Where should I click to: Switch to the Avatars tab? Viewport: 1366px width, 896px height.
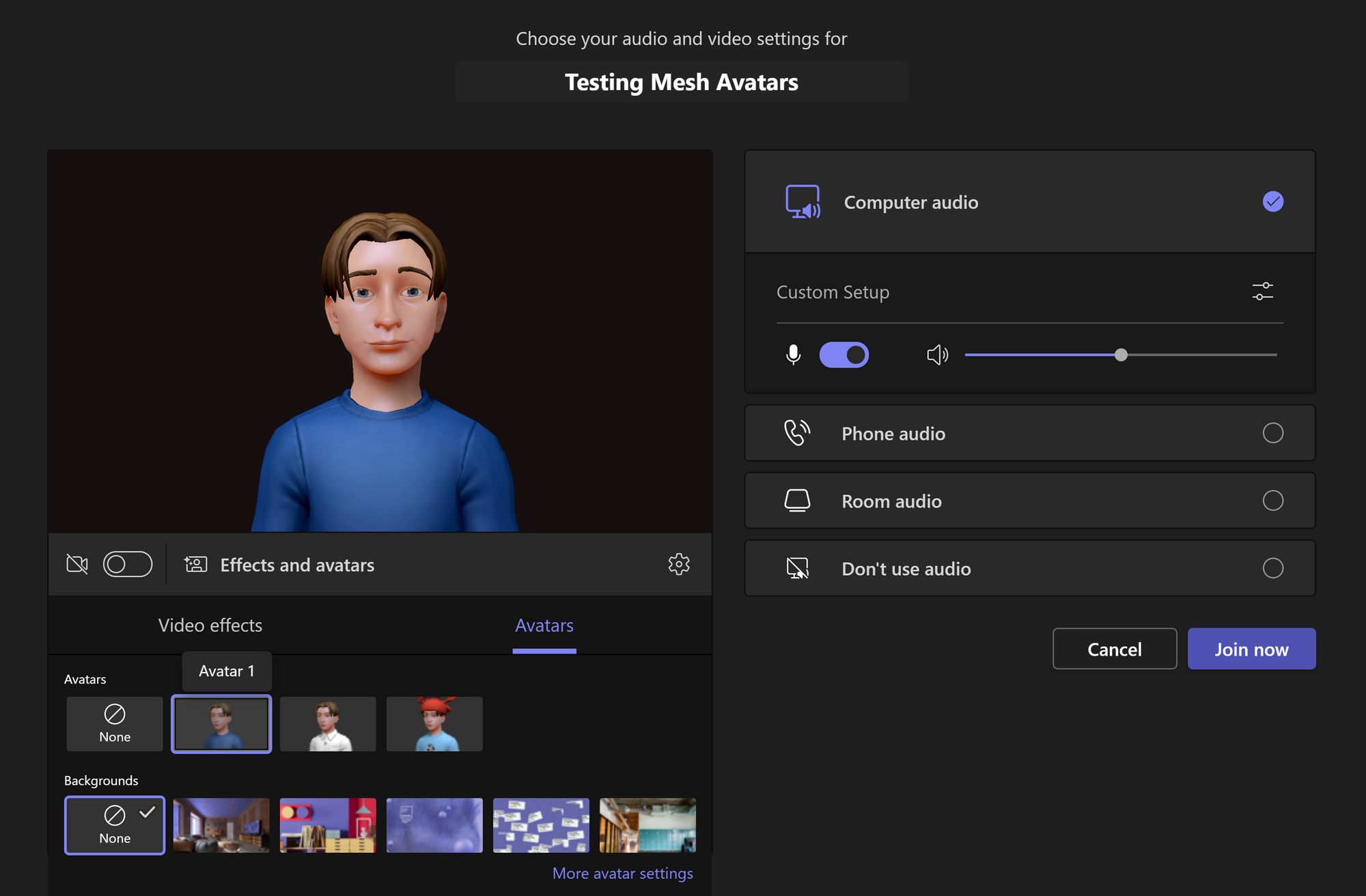click(x=544, y=625)
